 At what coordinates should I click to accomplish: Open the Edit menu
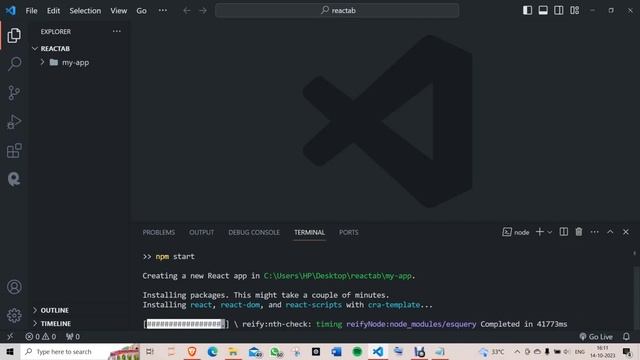tap(53, 11)
